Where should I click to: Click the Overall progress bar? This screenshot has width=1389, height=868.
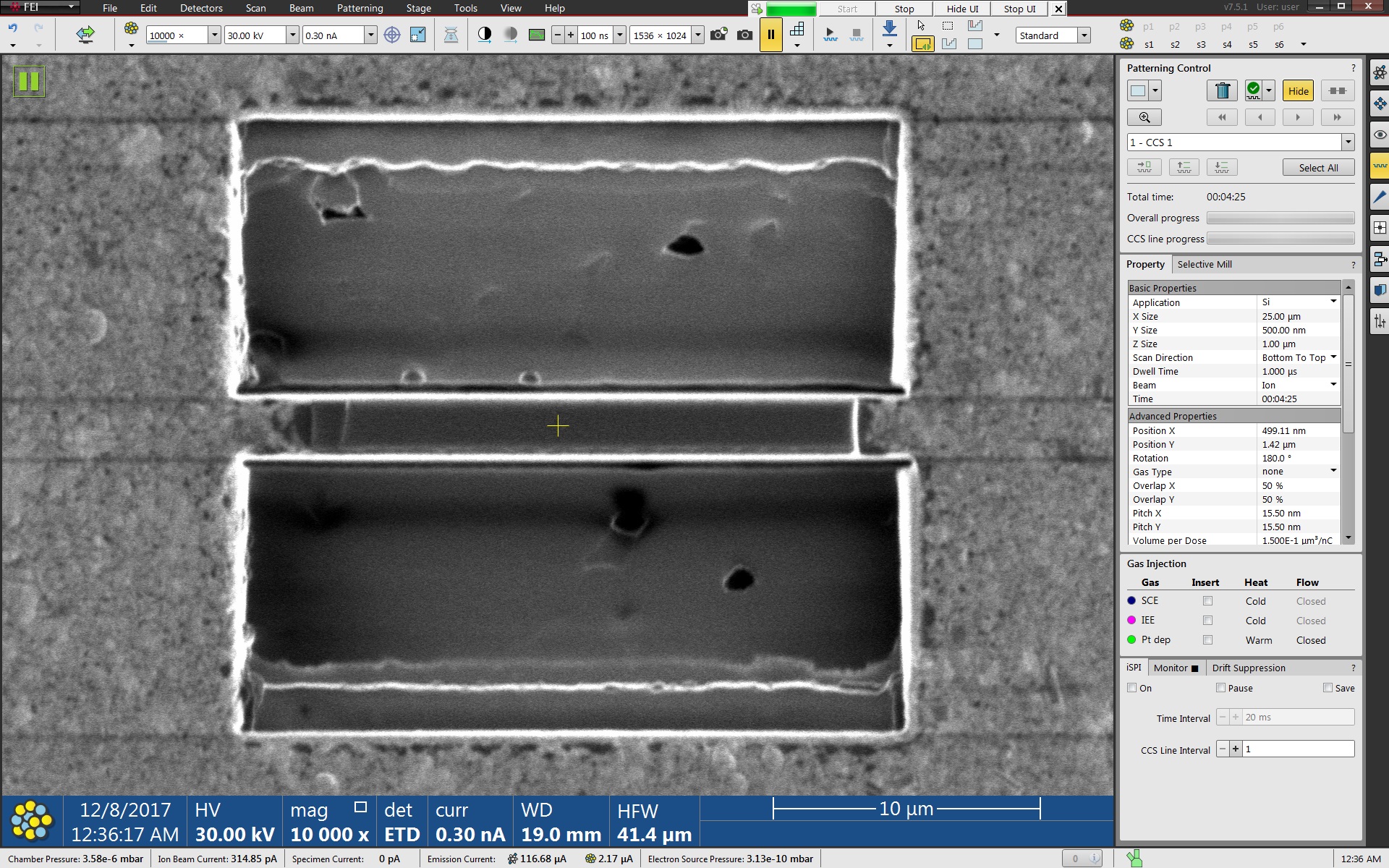tap(1280, 218)
